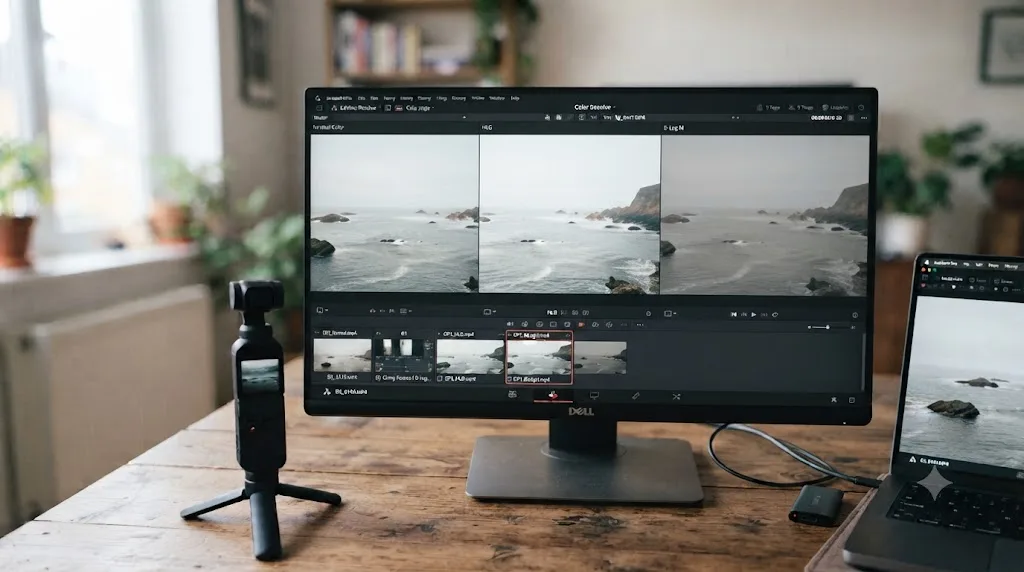Click the D-Log M viewer title label

pos(673,128)
